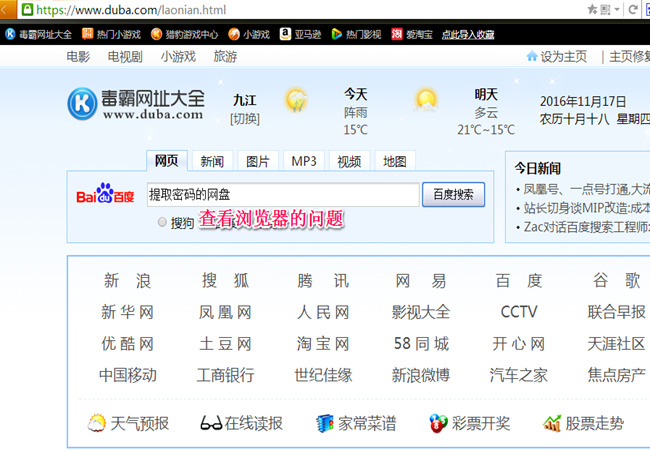
Task: Open the 人民网 site link
Action: point(323,312)
